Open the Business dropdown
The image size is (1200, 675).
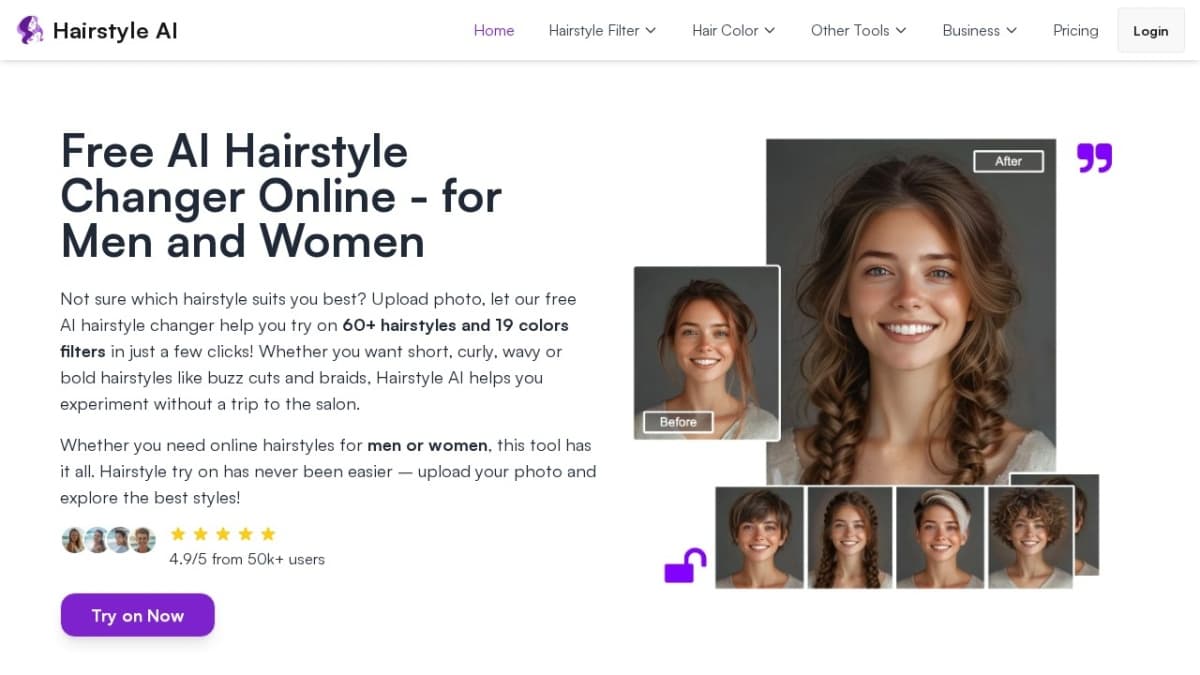tap(979, 30)
